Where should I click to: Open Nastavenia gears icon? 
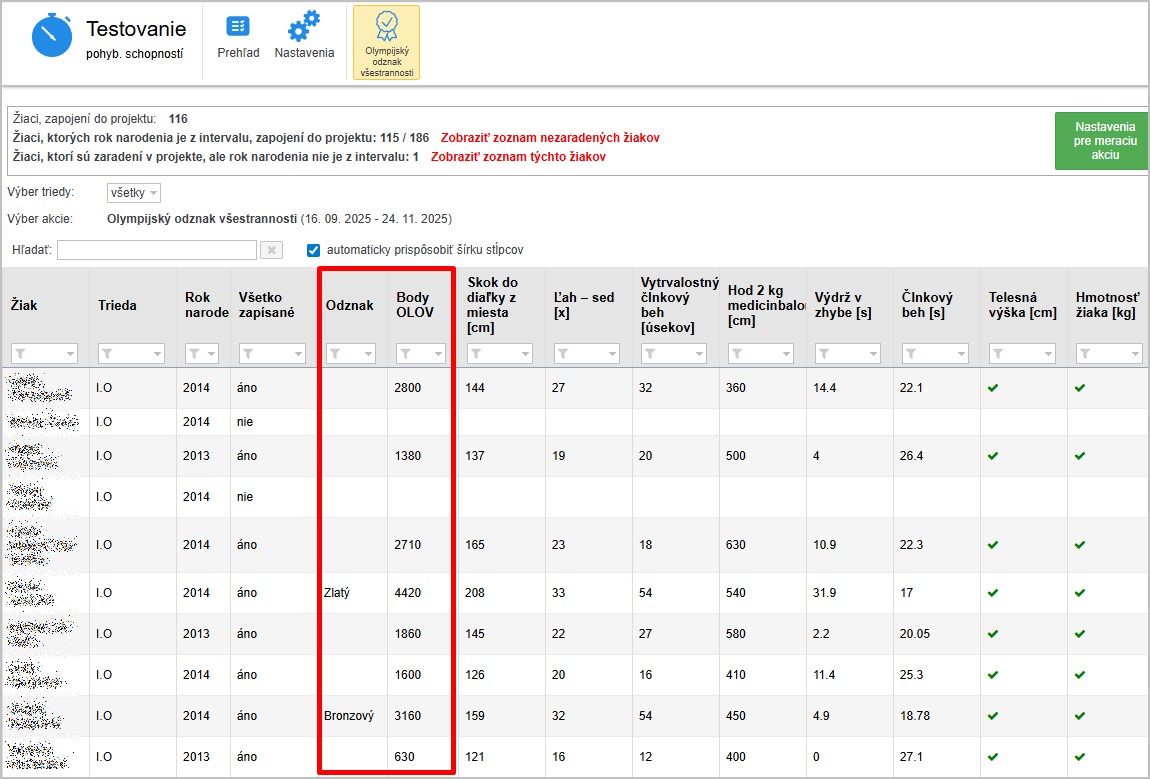click(x=304, y=27)
